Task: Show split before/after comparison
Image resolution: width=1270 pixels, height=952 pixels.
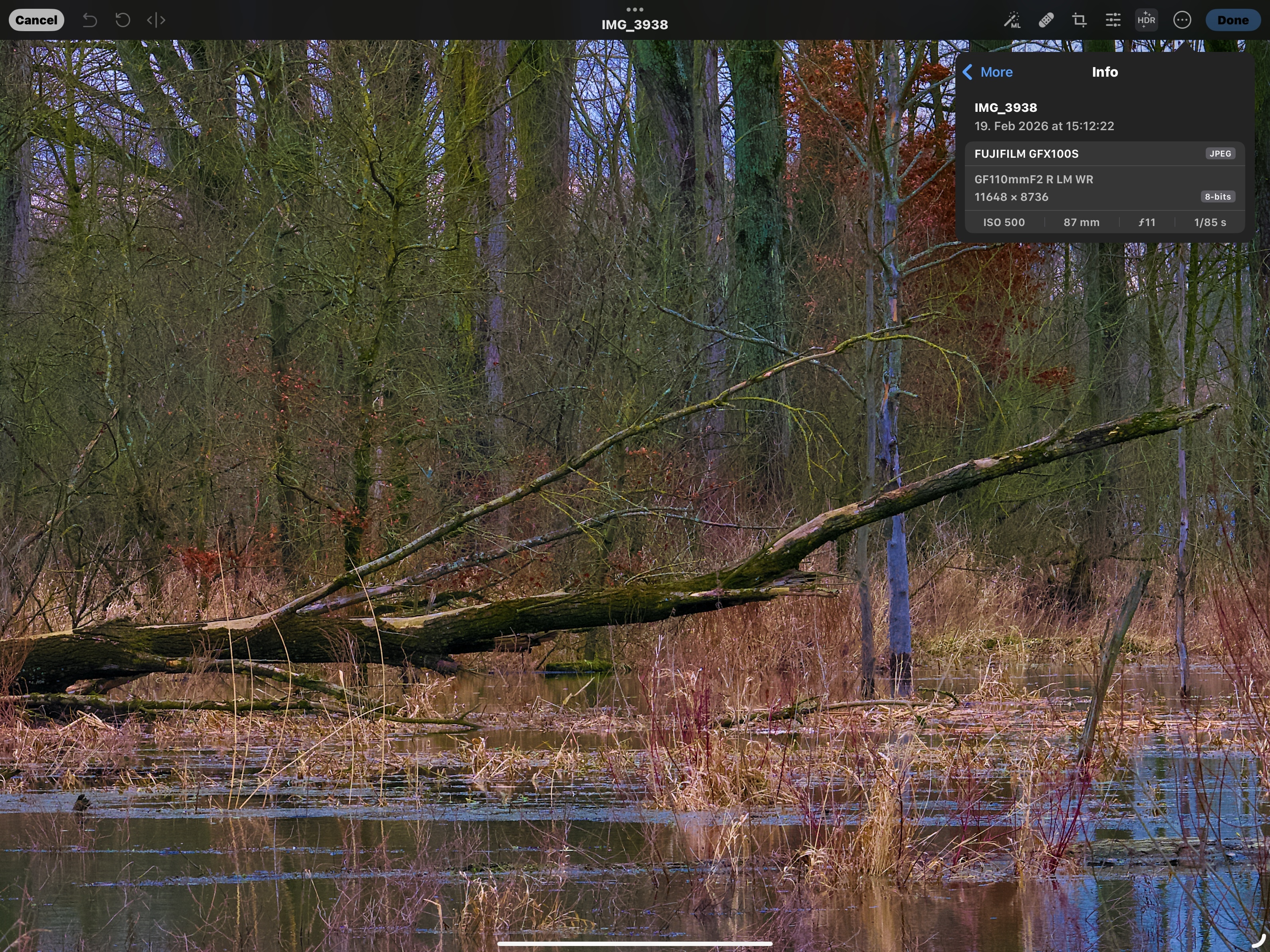Action: [x=156, y=21]
